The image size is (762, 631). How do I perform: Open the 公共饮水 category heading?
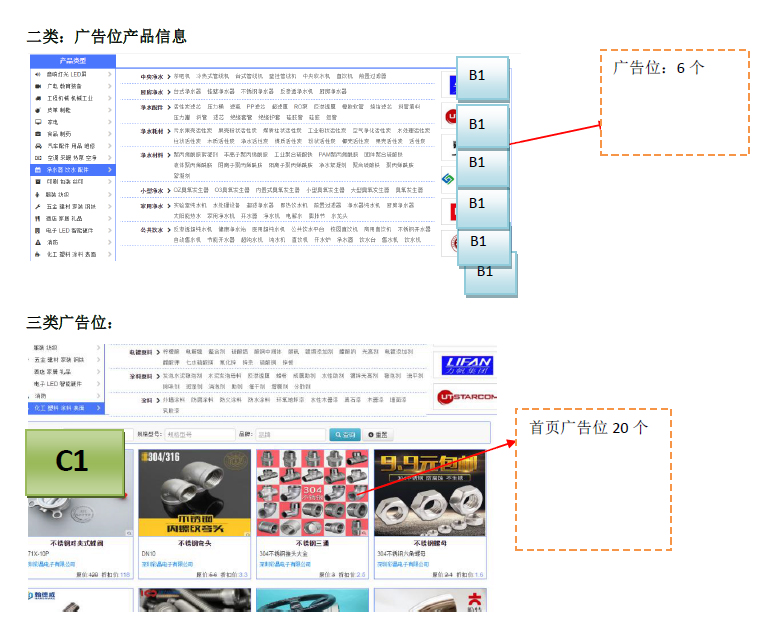click(x=152, y=230)
